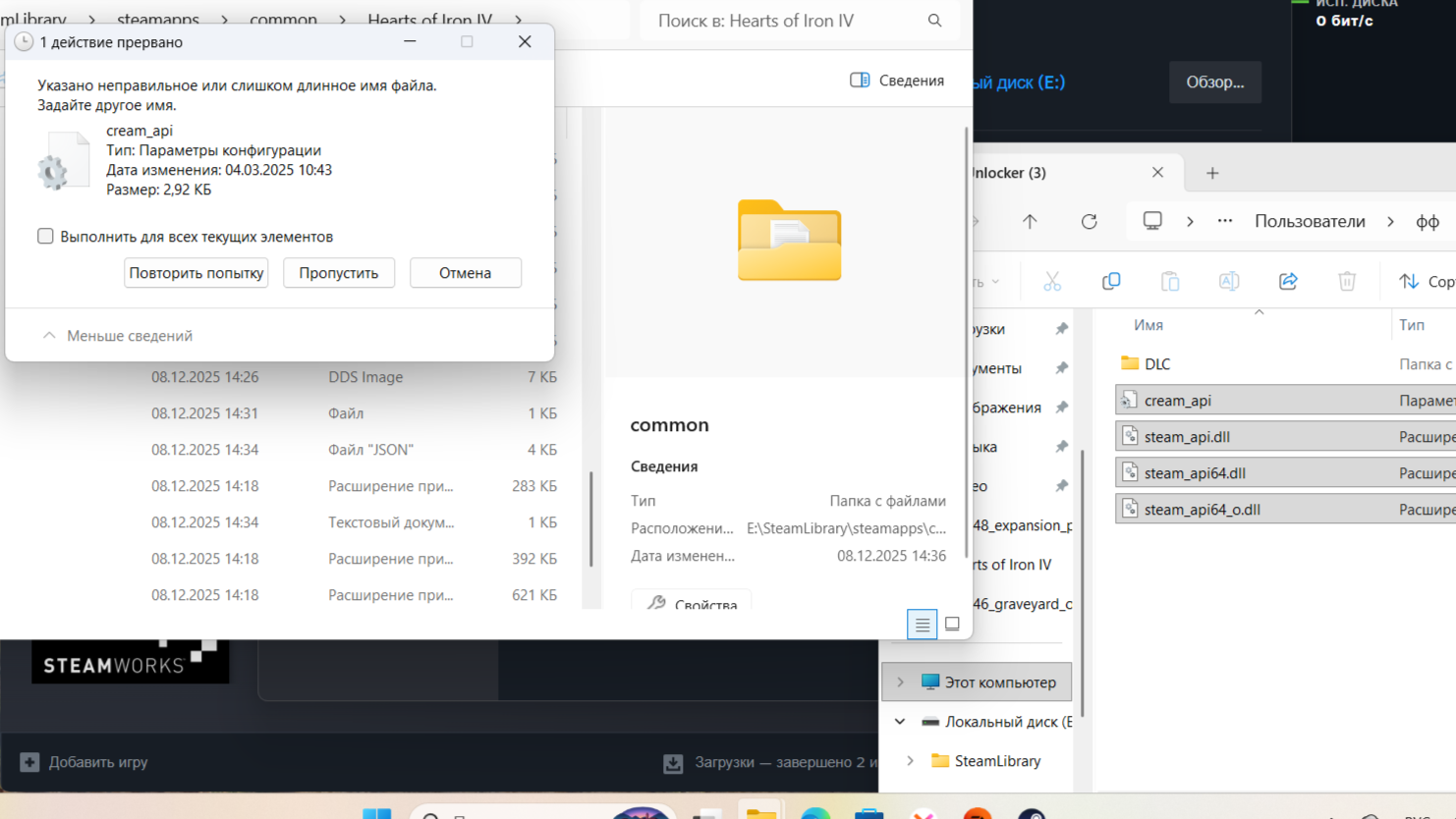Click the 'common' folder preview thumbnail
Image resolution: width=1456 pixels, height=819 pixels.
(x=790, y=241)
